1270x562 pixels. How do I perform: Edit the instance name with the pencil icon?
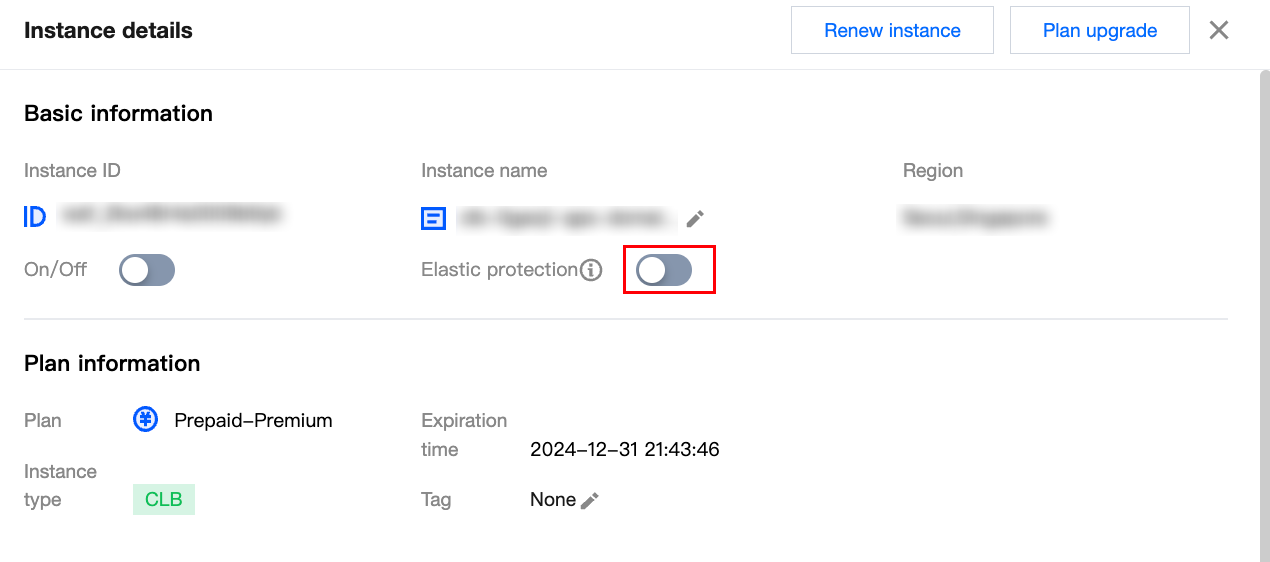[695, 218]
